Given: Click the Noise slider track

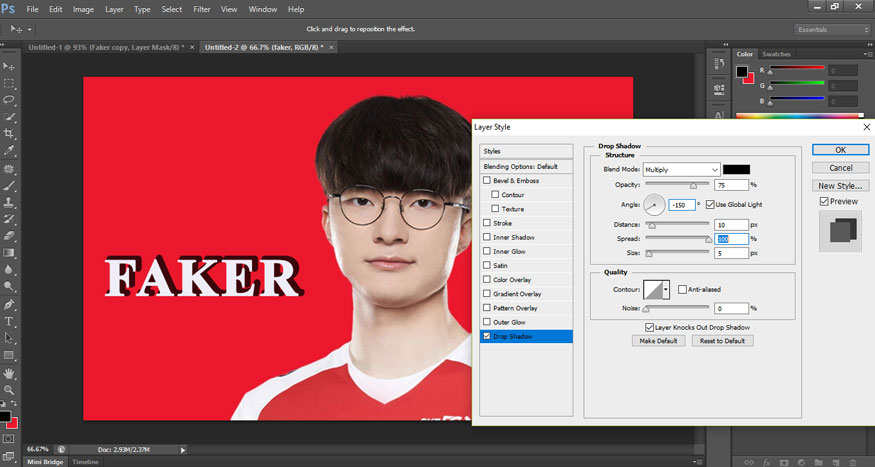Looking at the screenshot, I should (677, 307).
